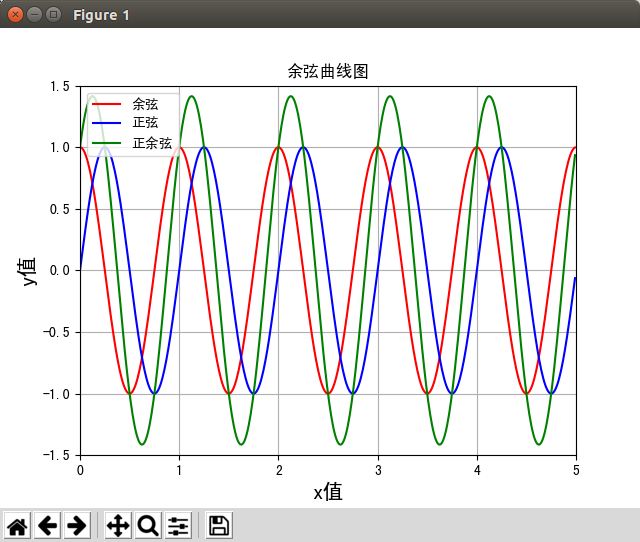The image size is (640, 542).
Task: Save the figure with the floppy disk icon
Action: [x=219, y=526]
